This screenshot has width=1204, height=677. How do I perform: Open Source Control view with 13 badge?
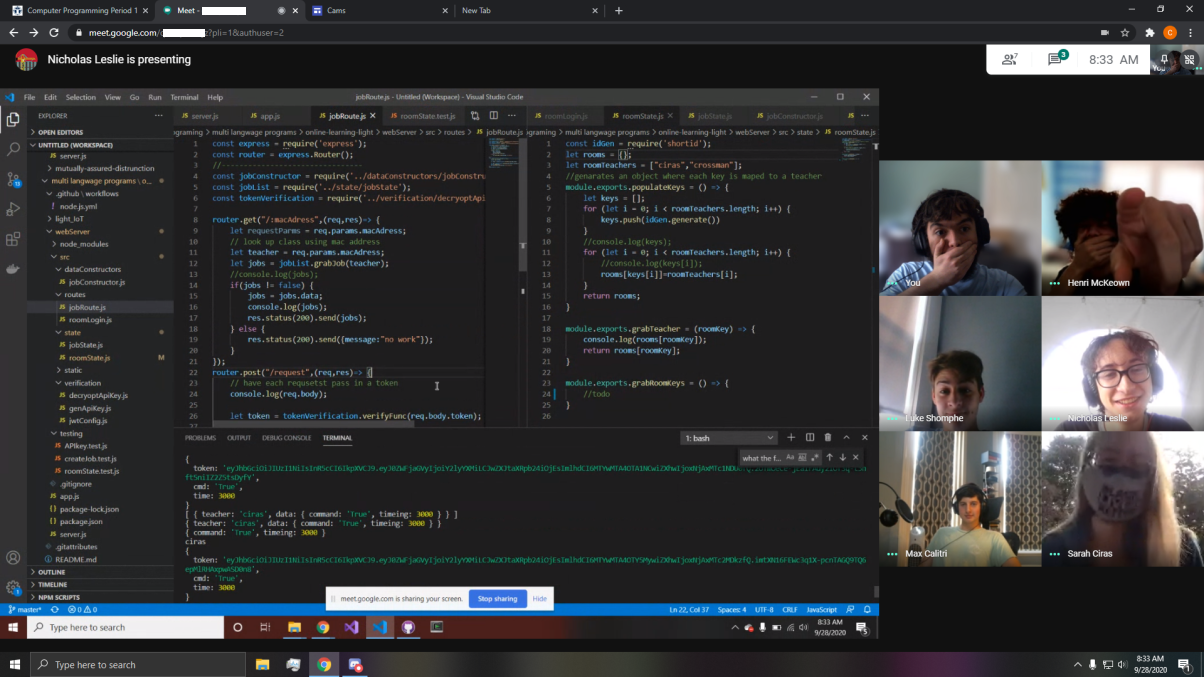[13, 180]
